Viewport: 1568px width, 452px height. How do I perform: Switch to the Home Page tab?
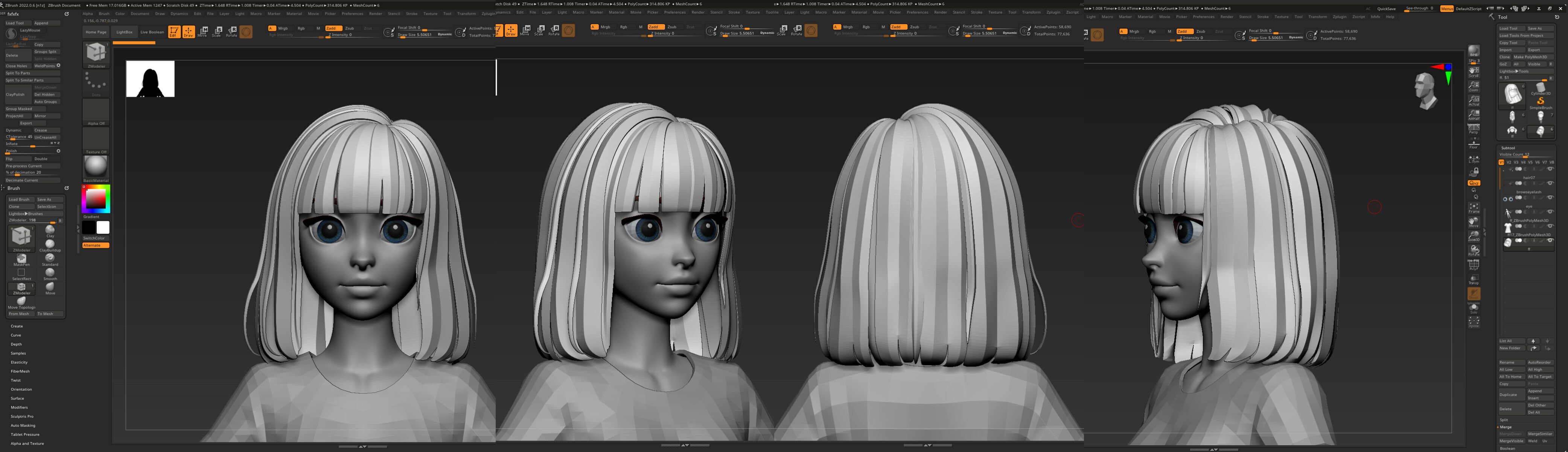pos(96,32)
